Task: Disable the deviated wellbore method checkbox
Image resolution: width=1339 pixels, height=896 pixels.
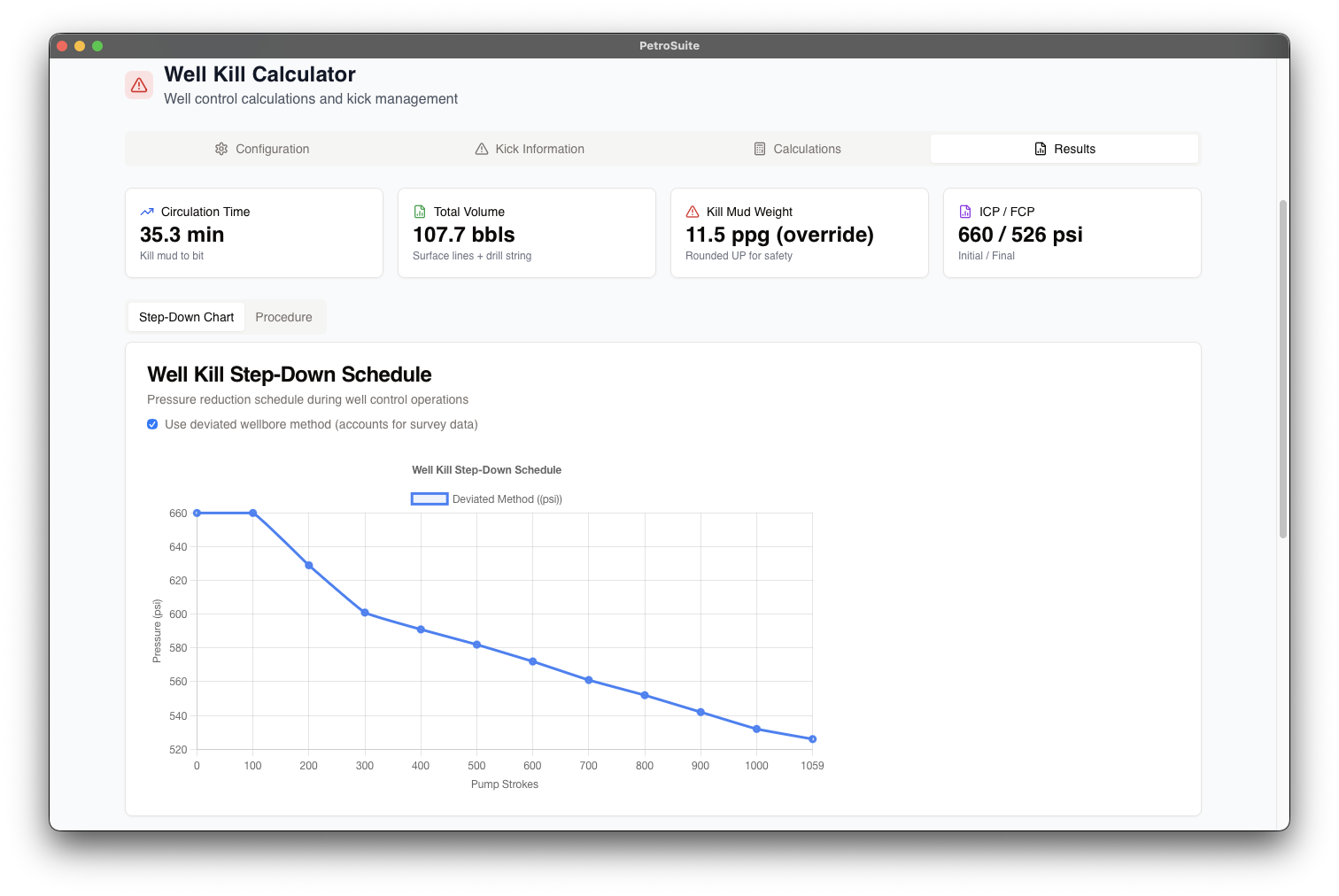Action: pyautogui.click(x=152, y=424)
